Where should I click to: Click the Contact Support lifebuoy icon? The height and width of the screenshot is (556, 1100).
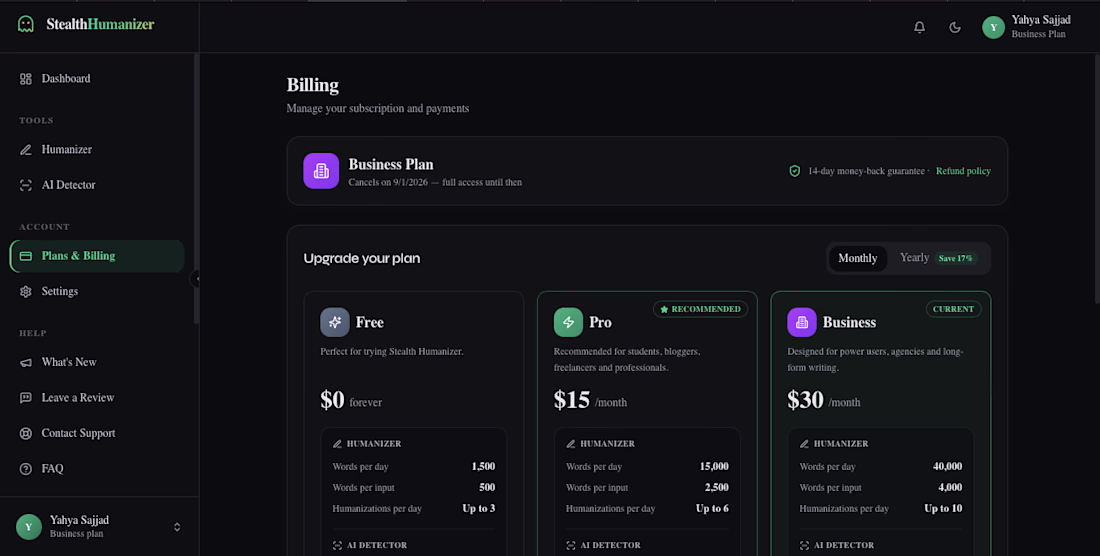(26, 433)
